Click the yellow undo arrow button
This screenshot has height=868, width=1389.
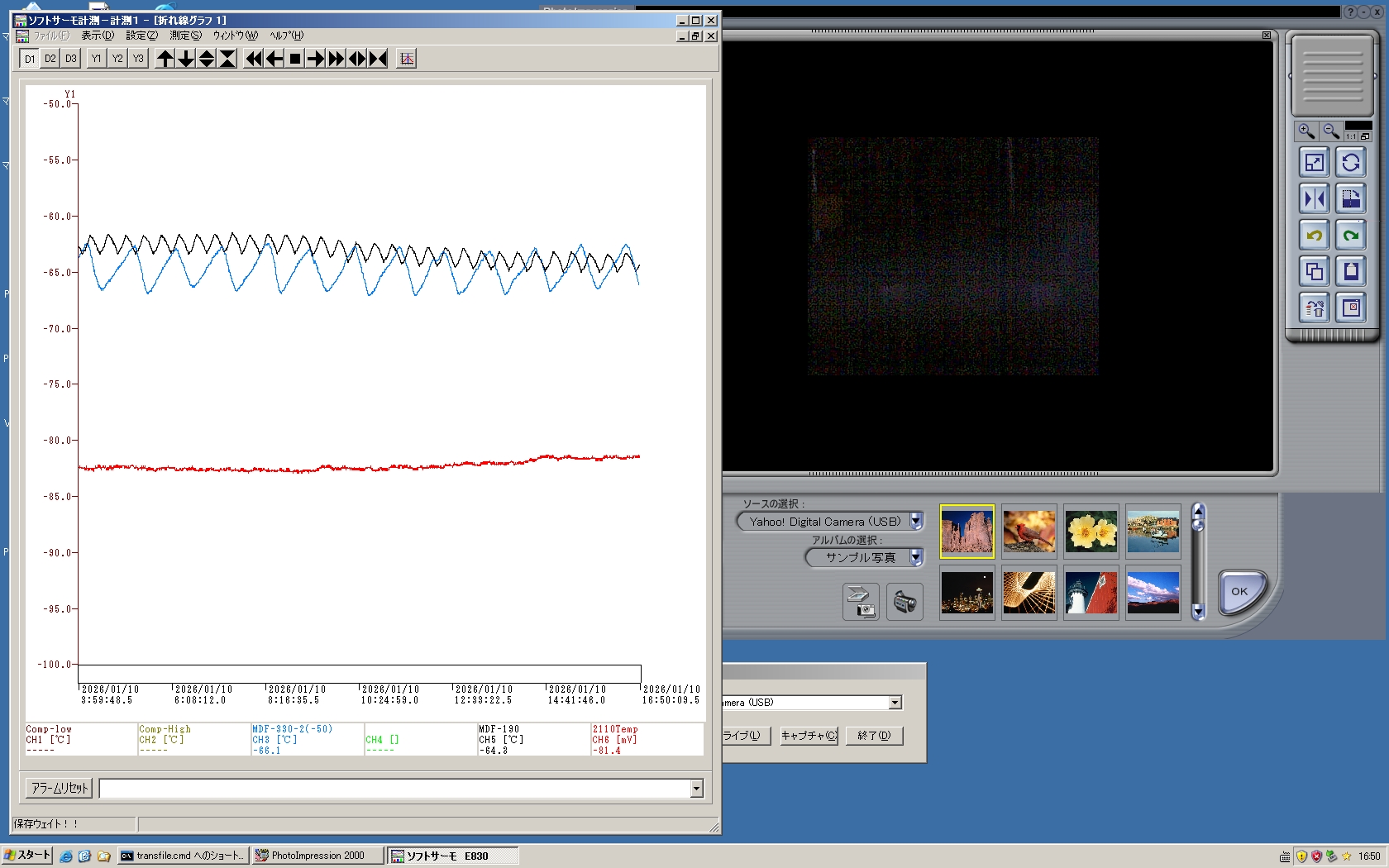(1314, 236)
